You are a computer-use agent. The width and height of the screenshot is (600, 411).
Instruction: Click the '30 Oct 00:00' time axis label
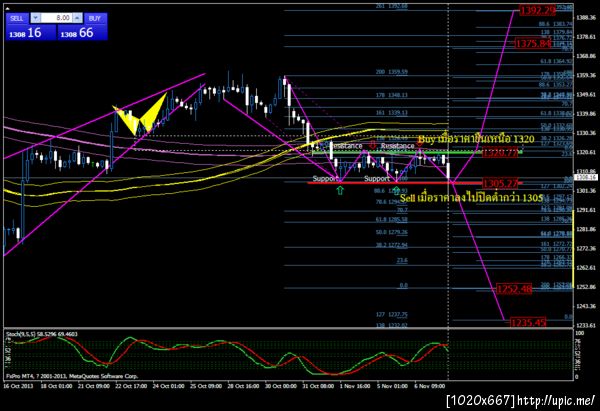[281, 386]
